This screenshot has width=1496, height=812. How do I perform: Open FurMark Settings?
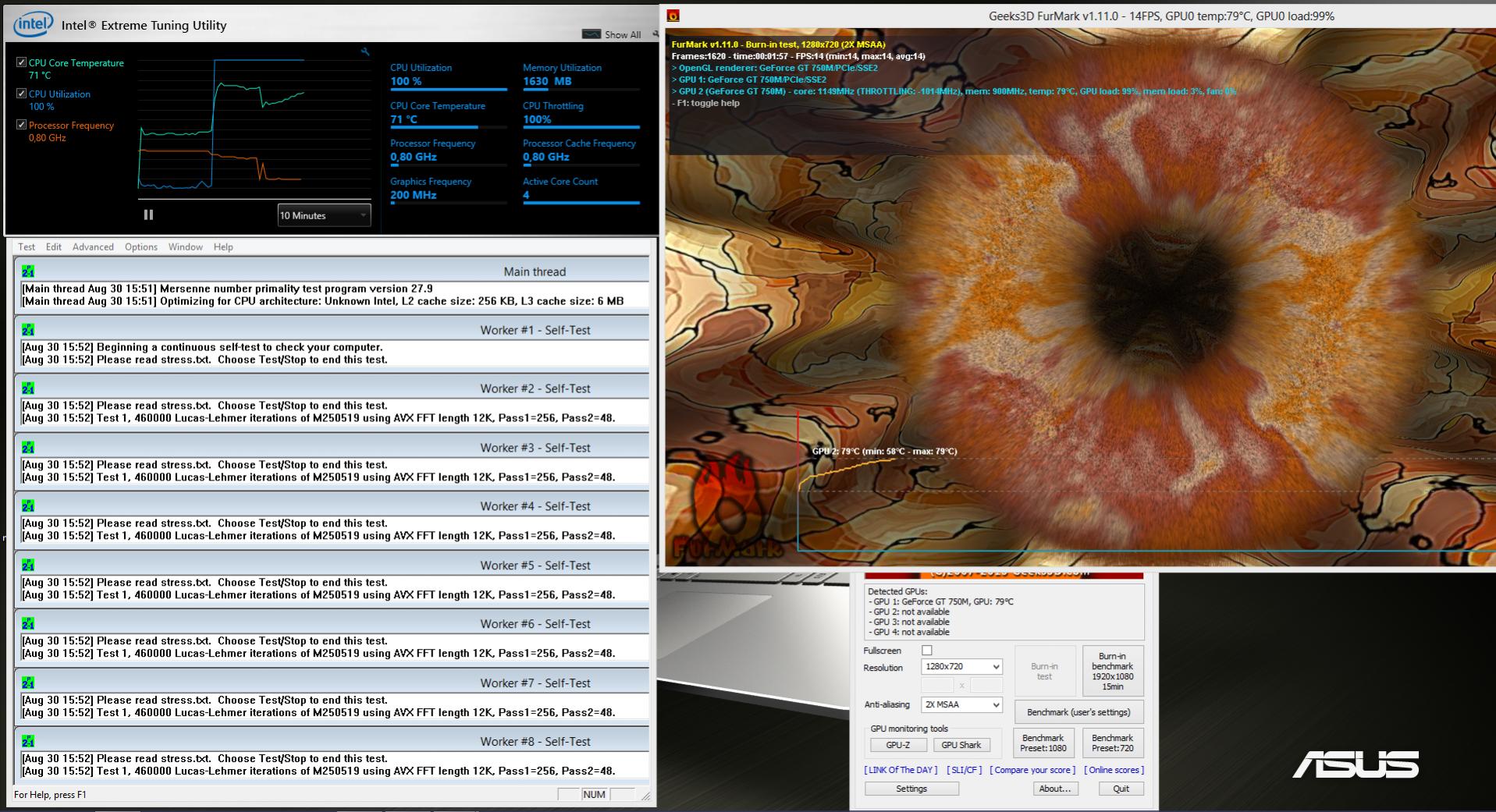tap(911, 789)
